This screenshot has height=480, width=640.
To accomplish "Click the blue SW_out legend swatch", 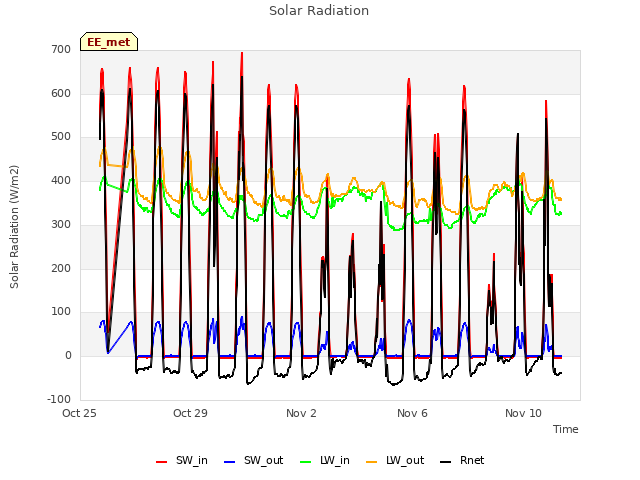I will click(x=230, y=462).
